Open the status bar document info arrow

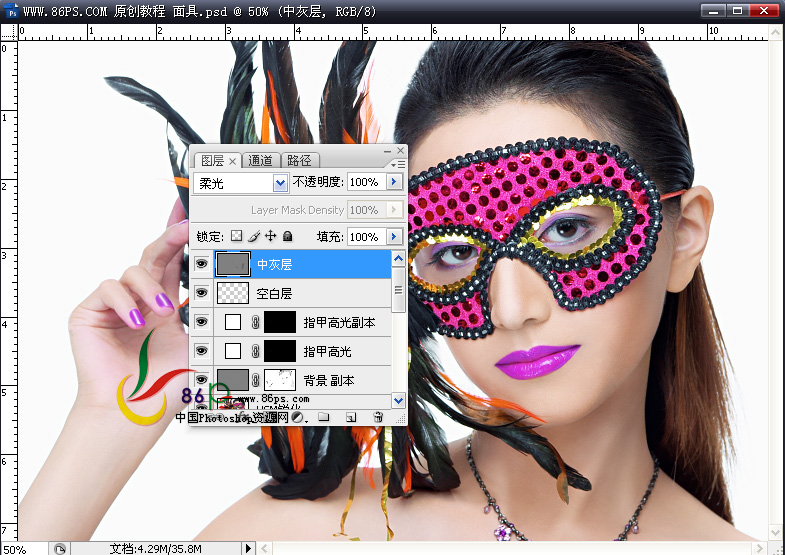(249, 548)
